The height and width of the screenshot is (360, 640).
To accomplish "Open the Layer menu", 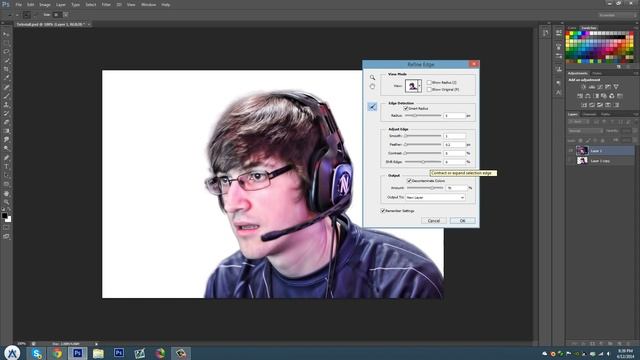I will click(x=61, y=4).
